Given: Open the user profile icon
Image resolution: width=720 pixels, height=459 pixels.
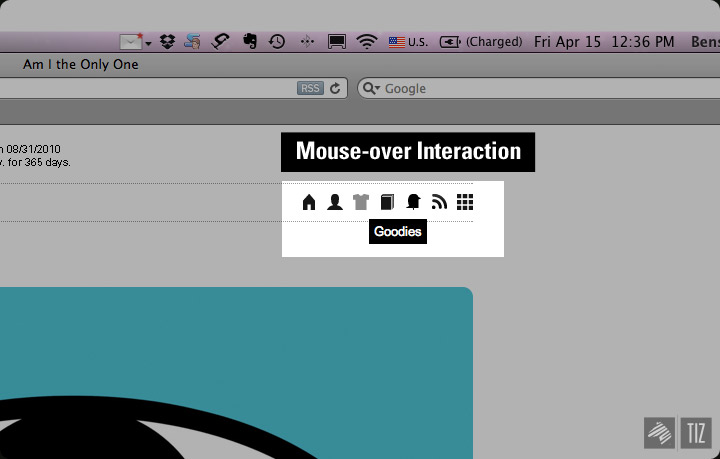Looking at the screenshot, I should tap(335, 203).
